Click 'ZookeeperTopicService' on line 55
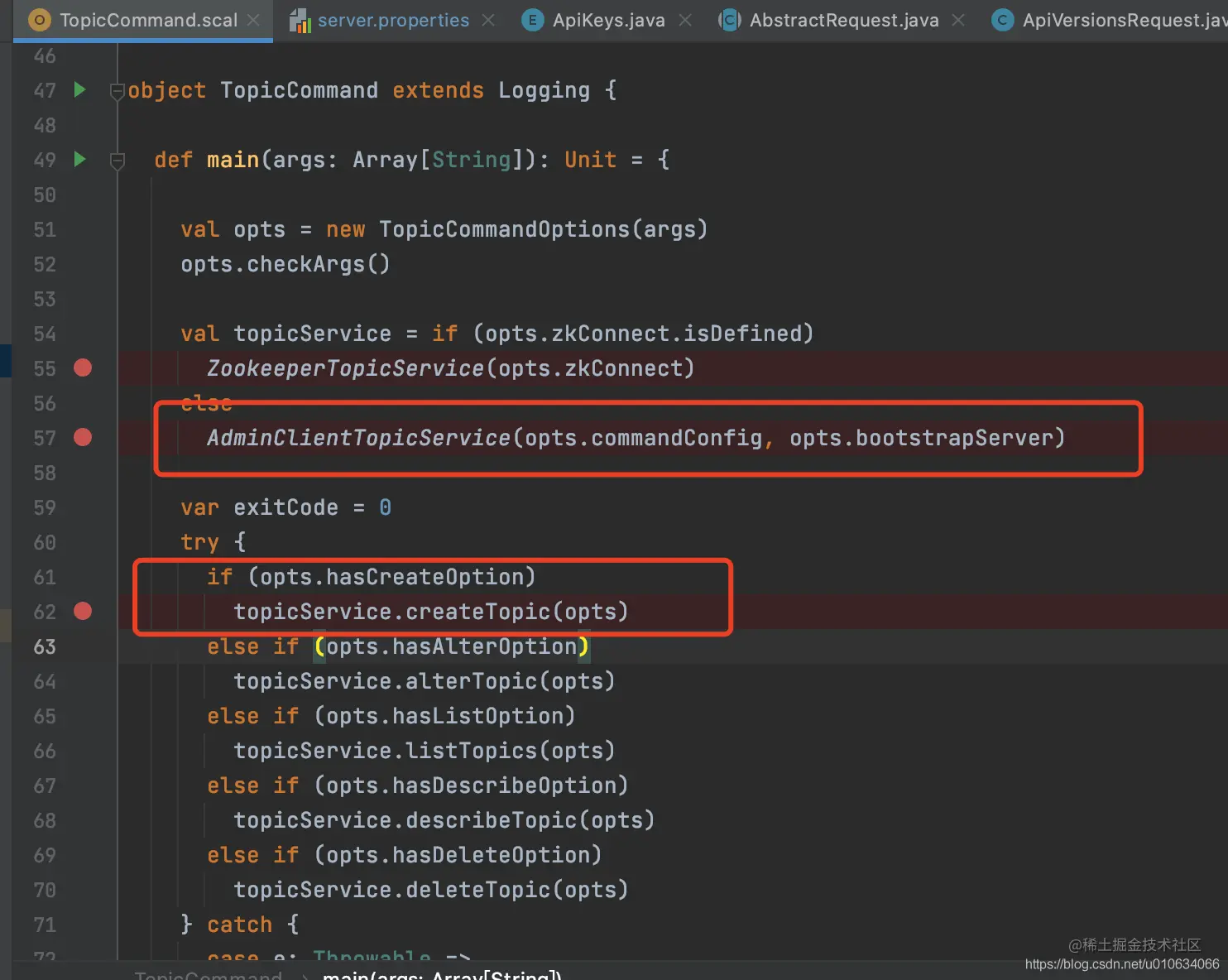 click(346, 368)
